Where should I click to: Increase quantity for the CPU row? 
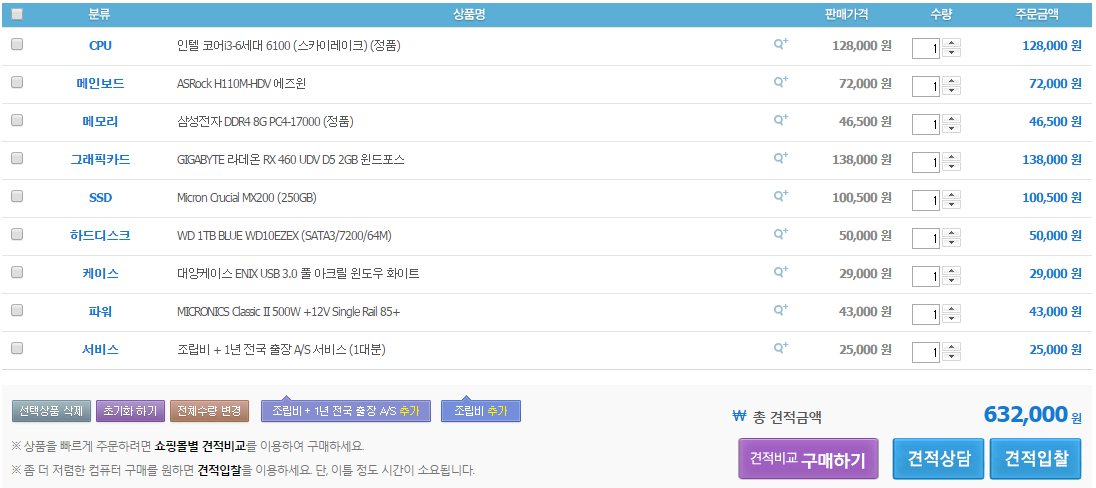click(x=951, y=43)
